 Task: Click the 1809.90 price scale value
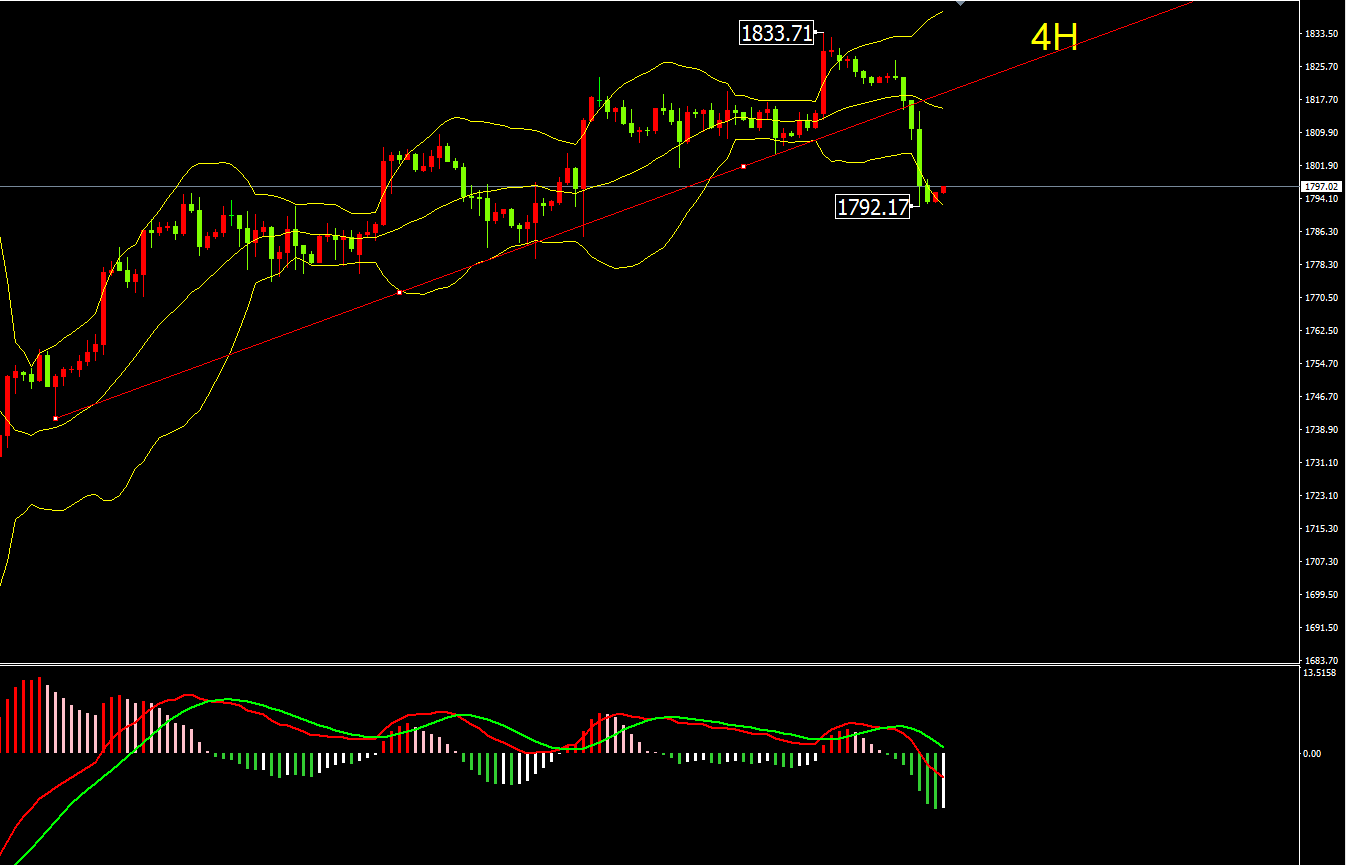tap(1321, 133)
